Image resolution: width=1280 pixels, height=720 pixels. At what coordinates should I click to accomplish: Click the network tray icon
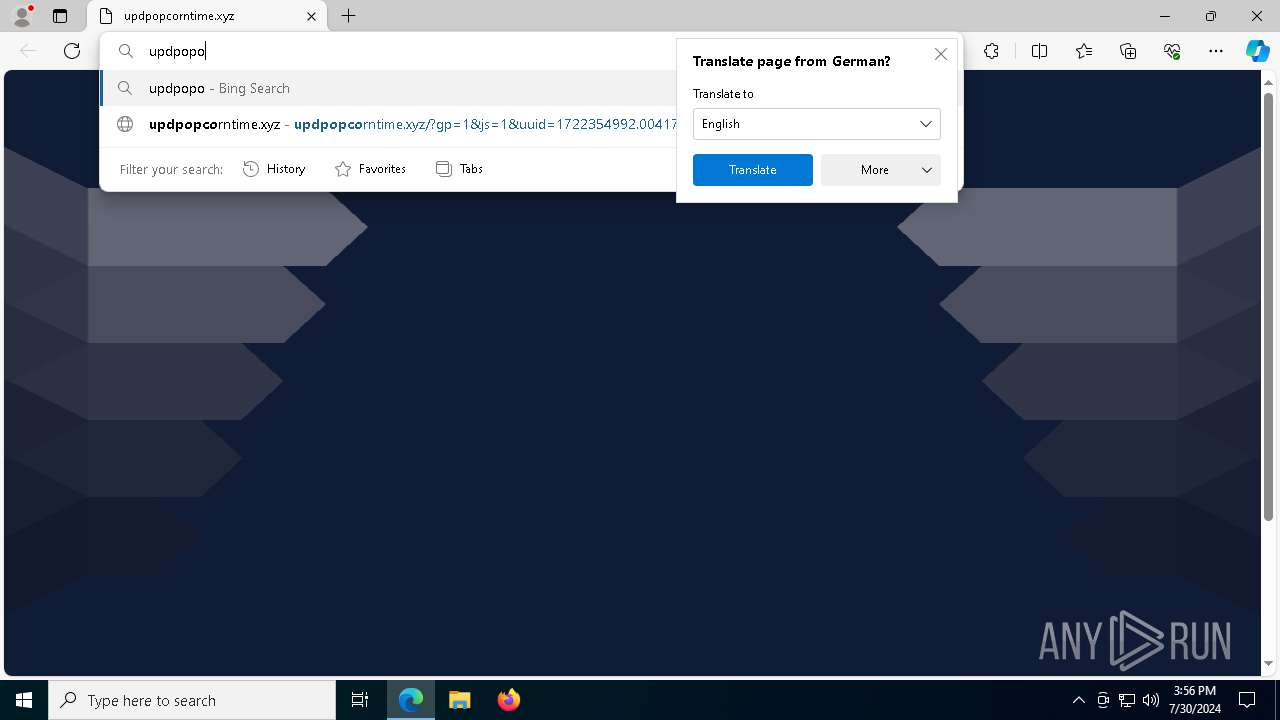[1127, 700]
